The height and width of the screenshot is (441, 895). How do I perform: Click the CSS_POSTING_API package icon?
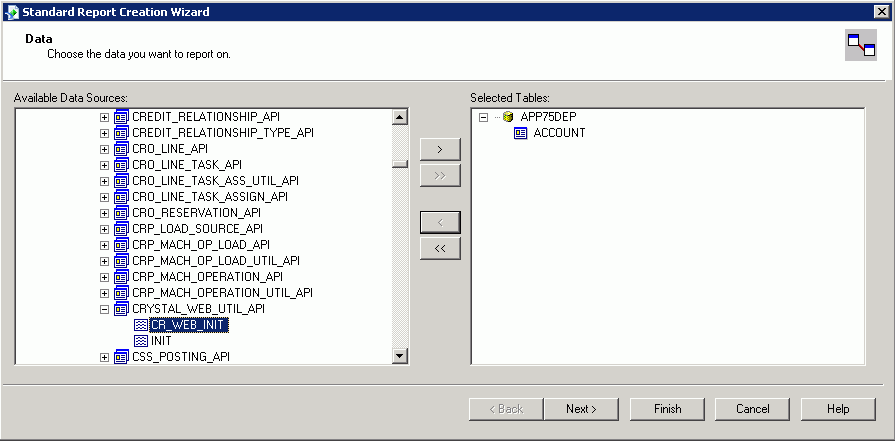tap(121, 357)
